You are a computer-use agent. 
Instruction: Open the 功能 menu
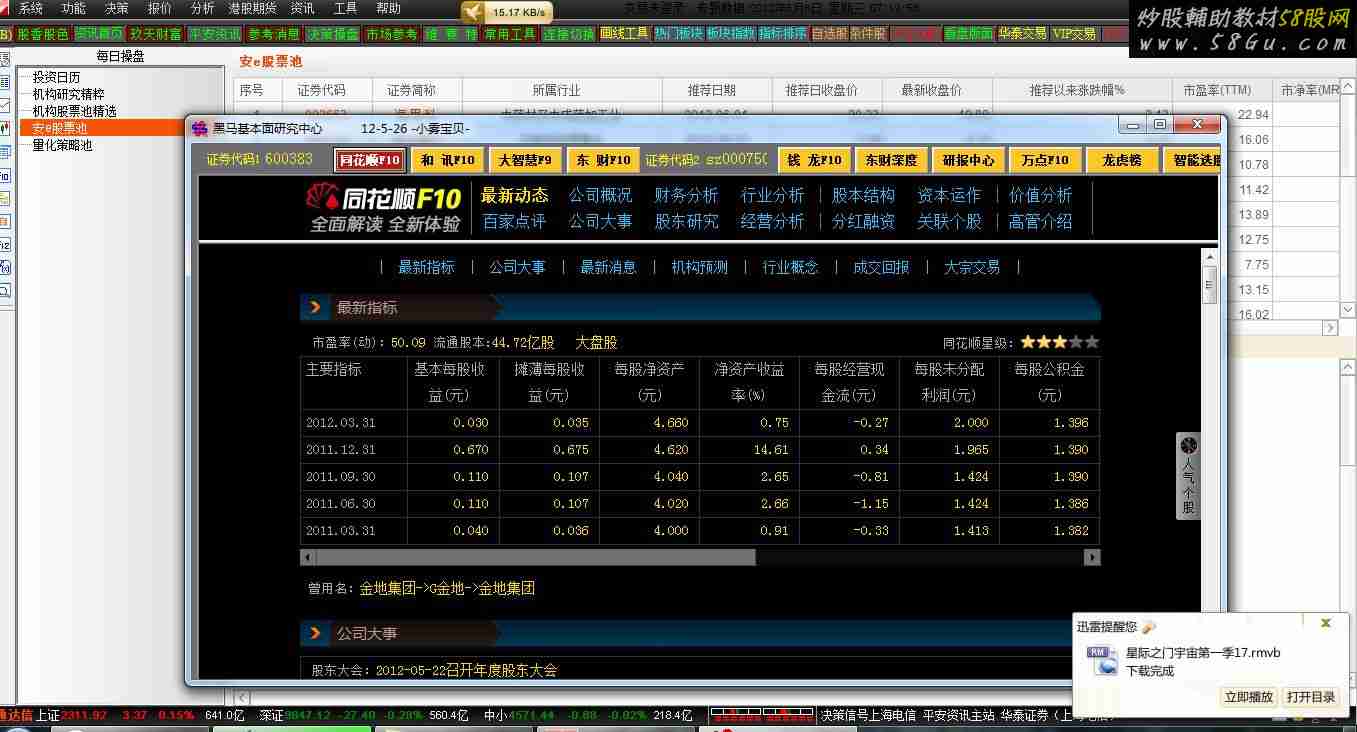[x=74, y=8]
